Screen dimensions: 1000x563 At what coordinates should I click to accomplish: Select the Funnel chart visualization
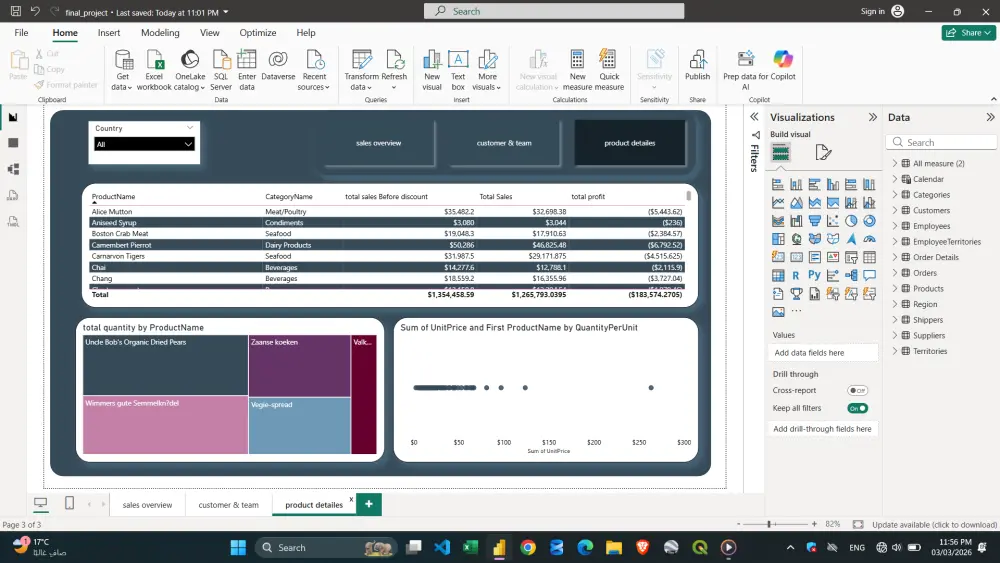(x=814, y=221)
